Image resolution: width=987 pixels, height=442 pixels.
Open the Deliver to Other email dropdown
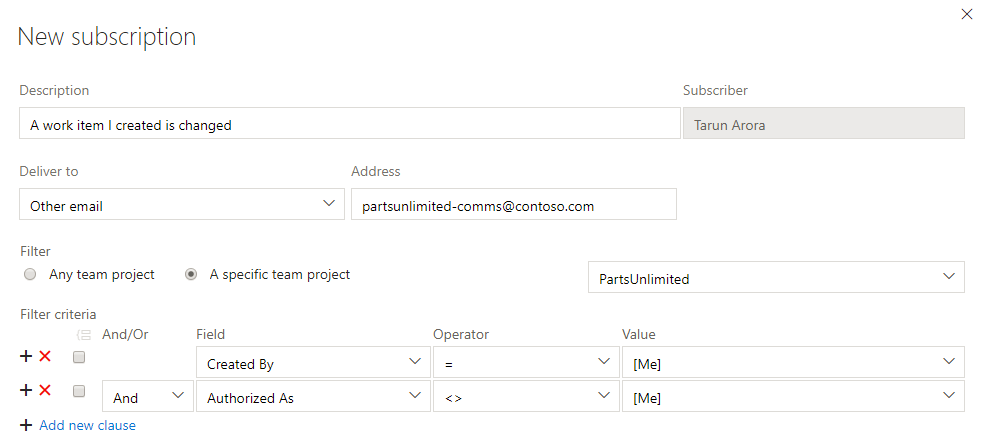[x=182, y=204]
